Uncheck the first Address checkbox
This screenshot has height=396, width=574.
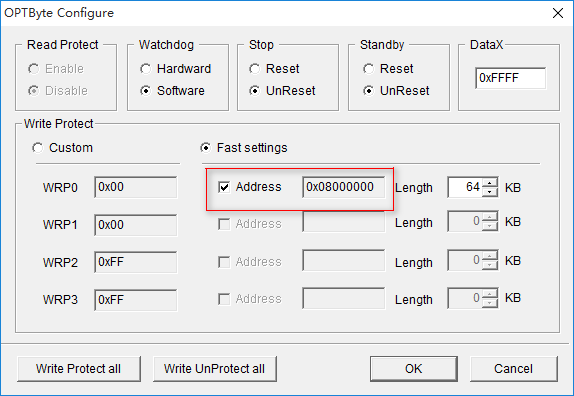tap(224, 187)
